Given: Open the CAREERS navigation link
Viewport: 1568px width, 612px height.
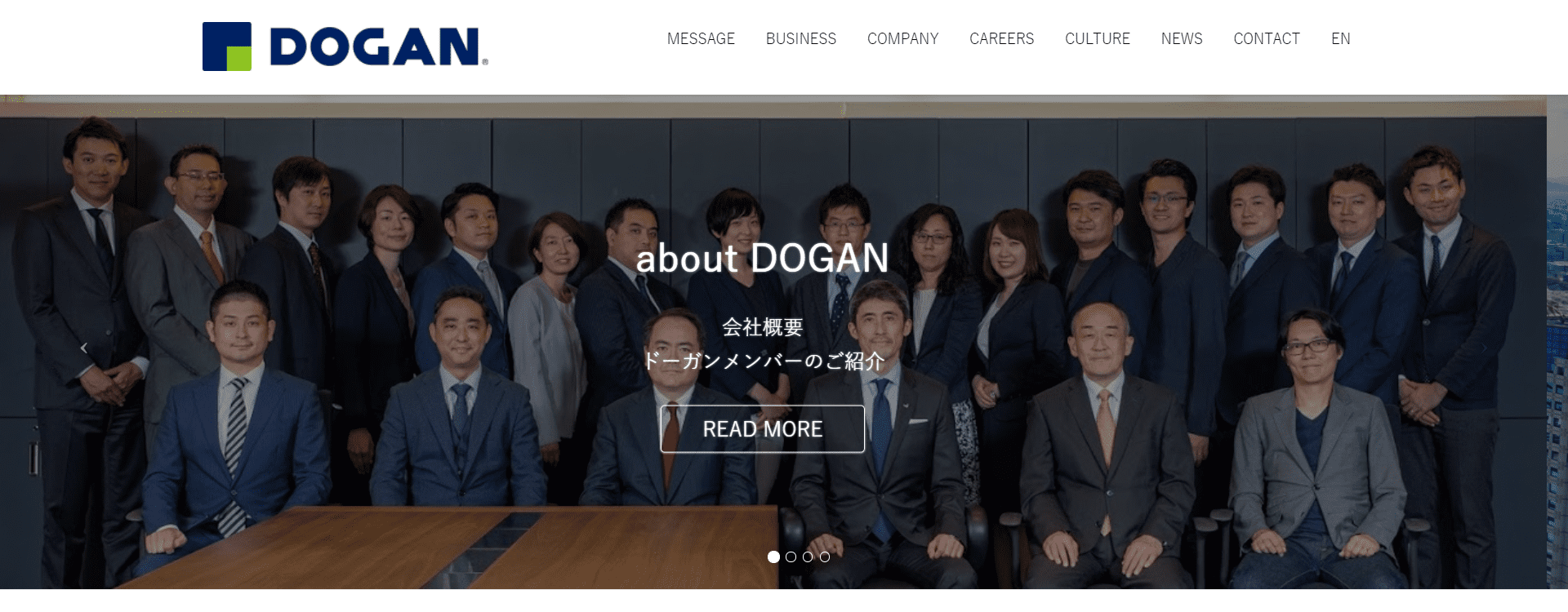Looking at the screenshot, I should [1002, 38].
